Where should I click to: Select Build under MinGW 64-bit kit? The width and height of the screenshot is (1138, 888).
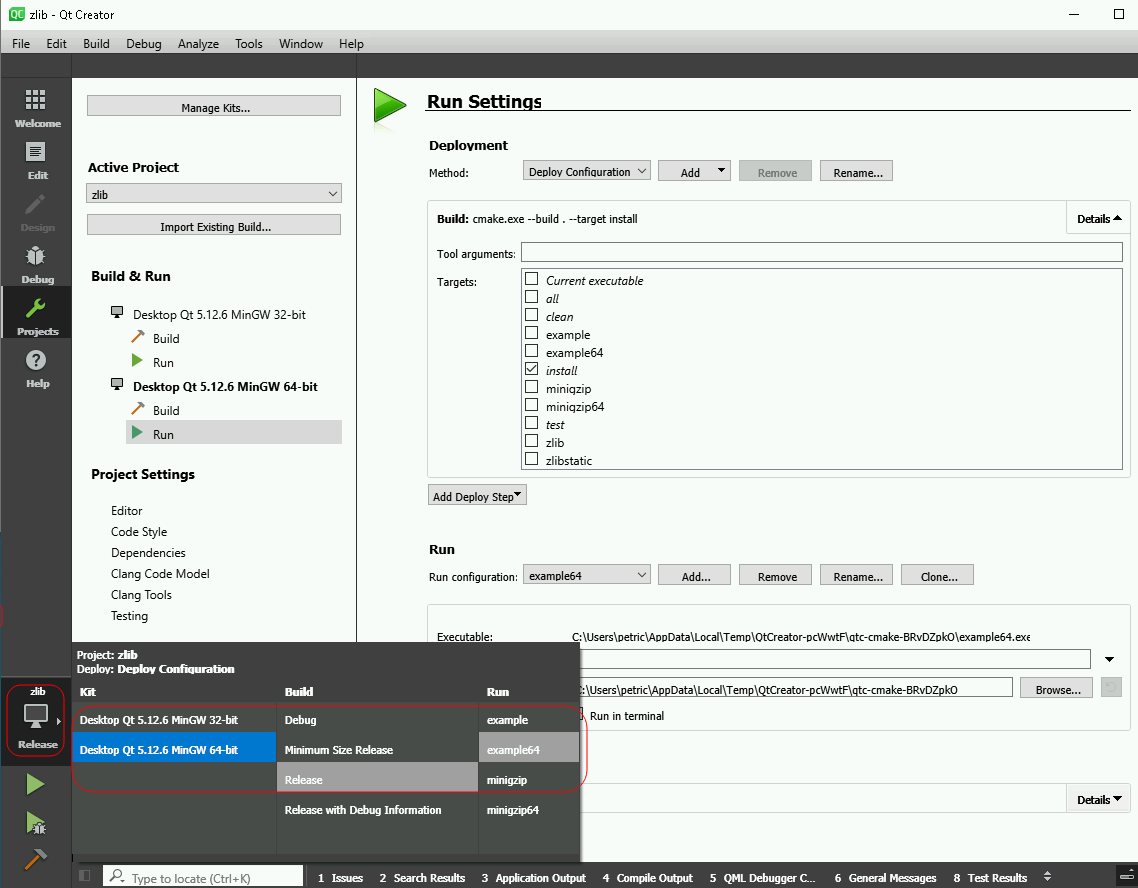(x=165, y=410)
